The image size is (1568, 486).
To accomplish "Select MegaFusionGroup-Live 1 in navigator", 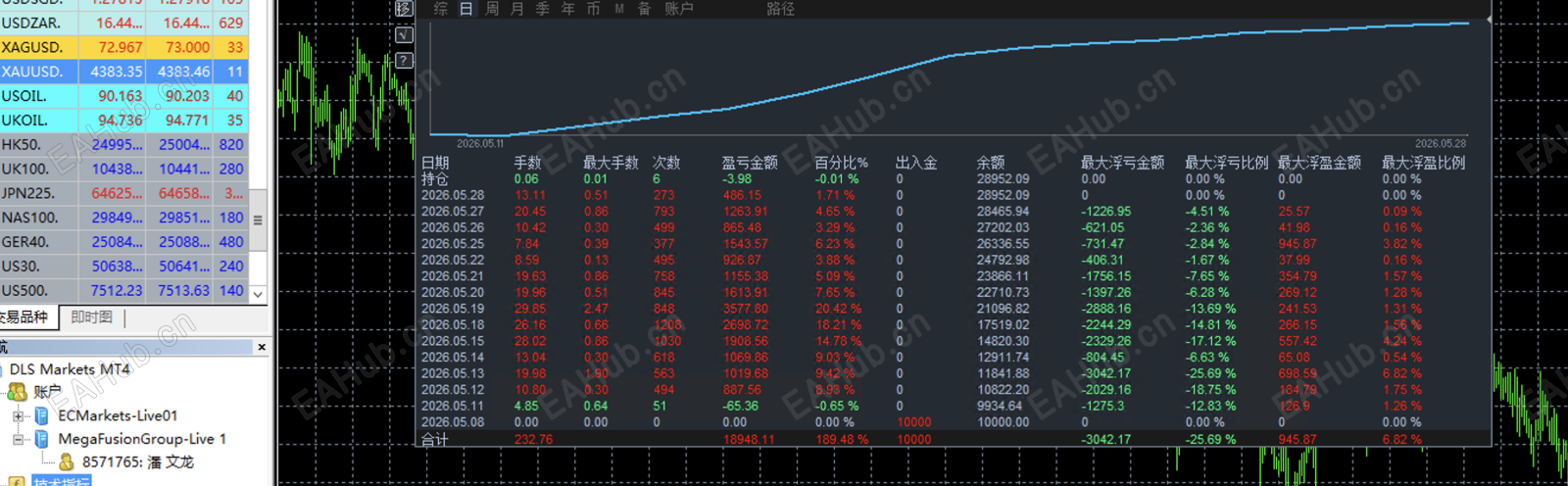I will click(x=142, y=439).
